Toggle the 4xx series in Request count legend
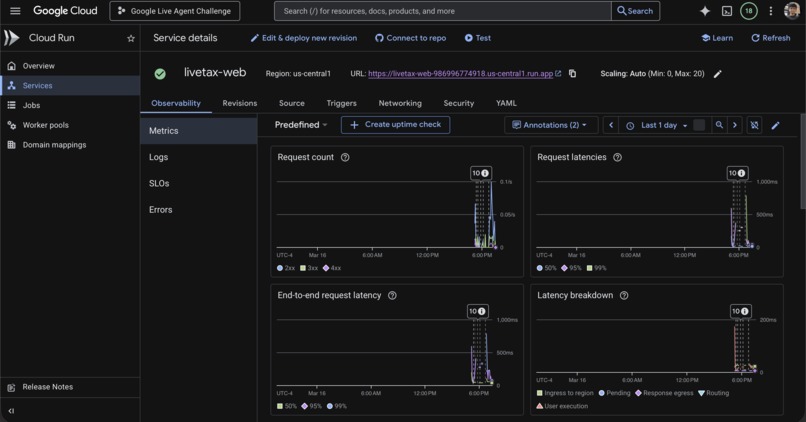 click(332, 268)
